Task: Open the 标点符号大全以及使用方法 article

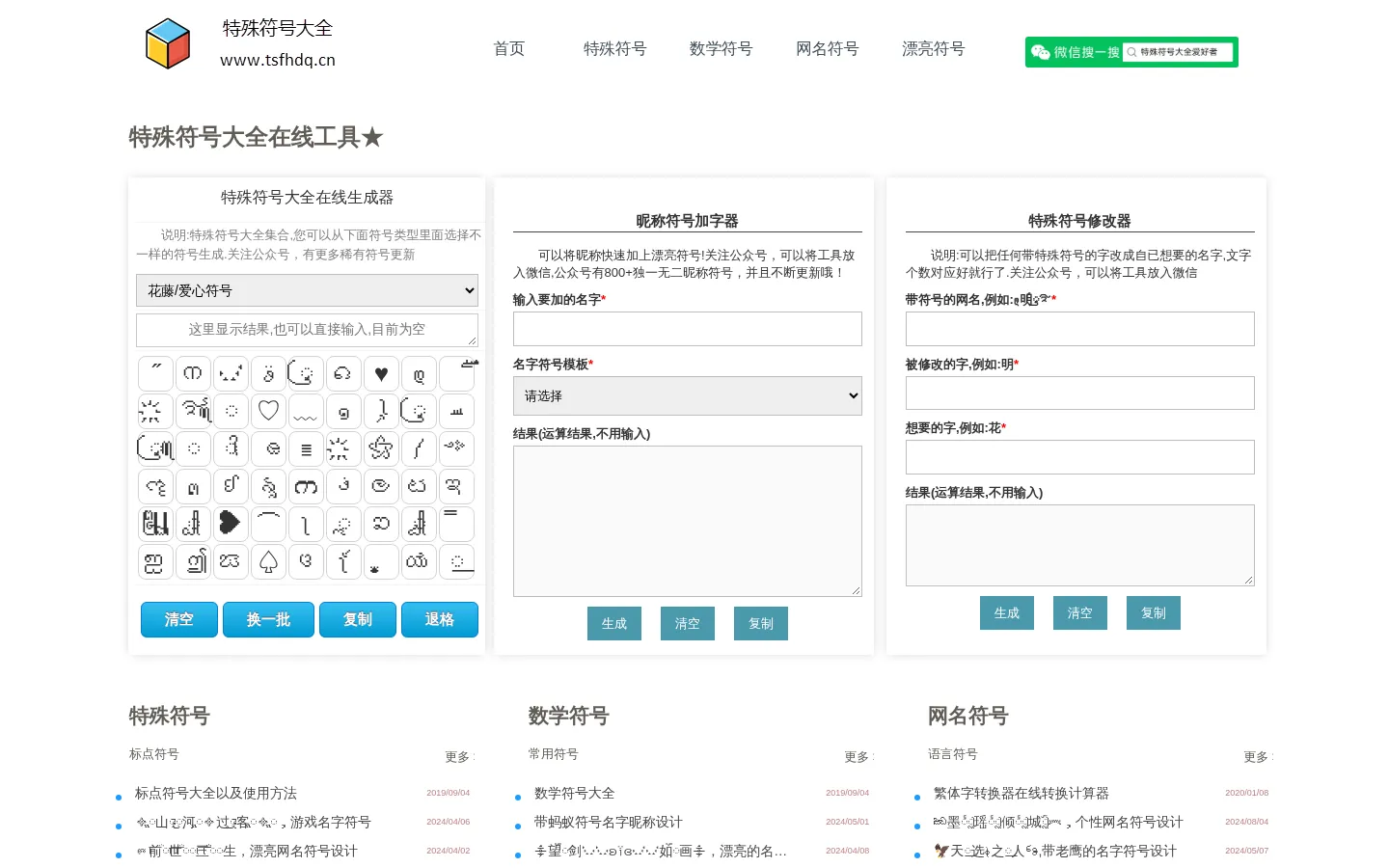Action: pos(216,793)
